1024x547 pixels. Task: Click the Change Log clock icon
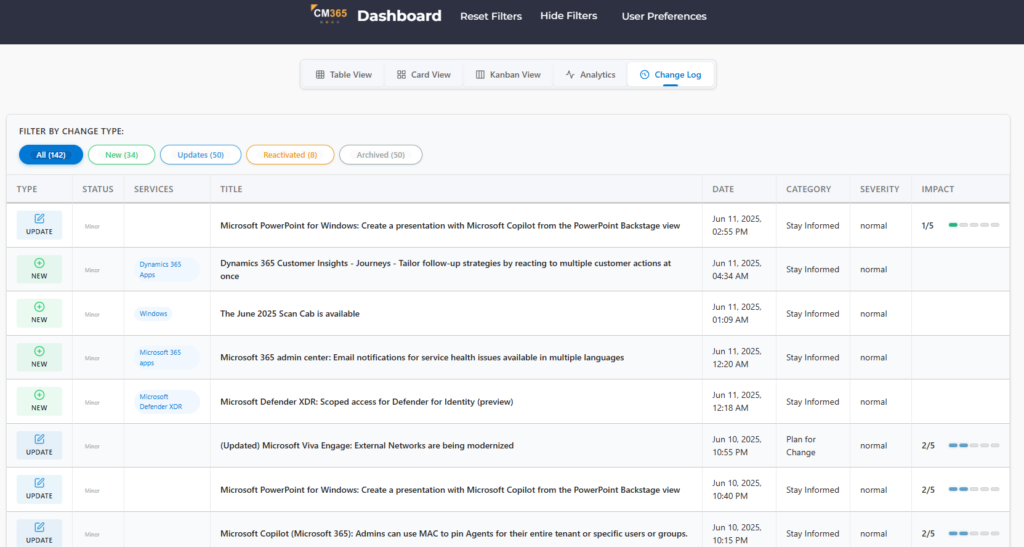tap(644, 75)
